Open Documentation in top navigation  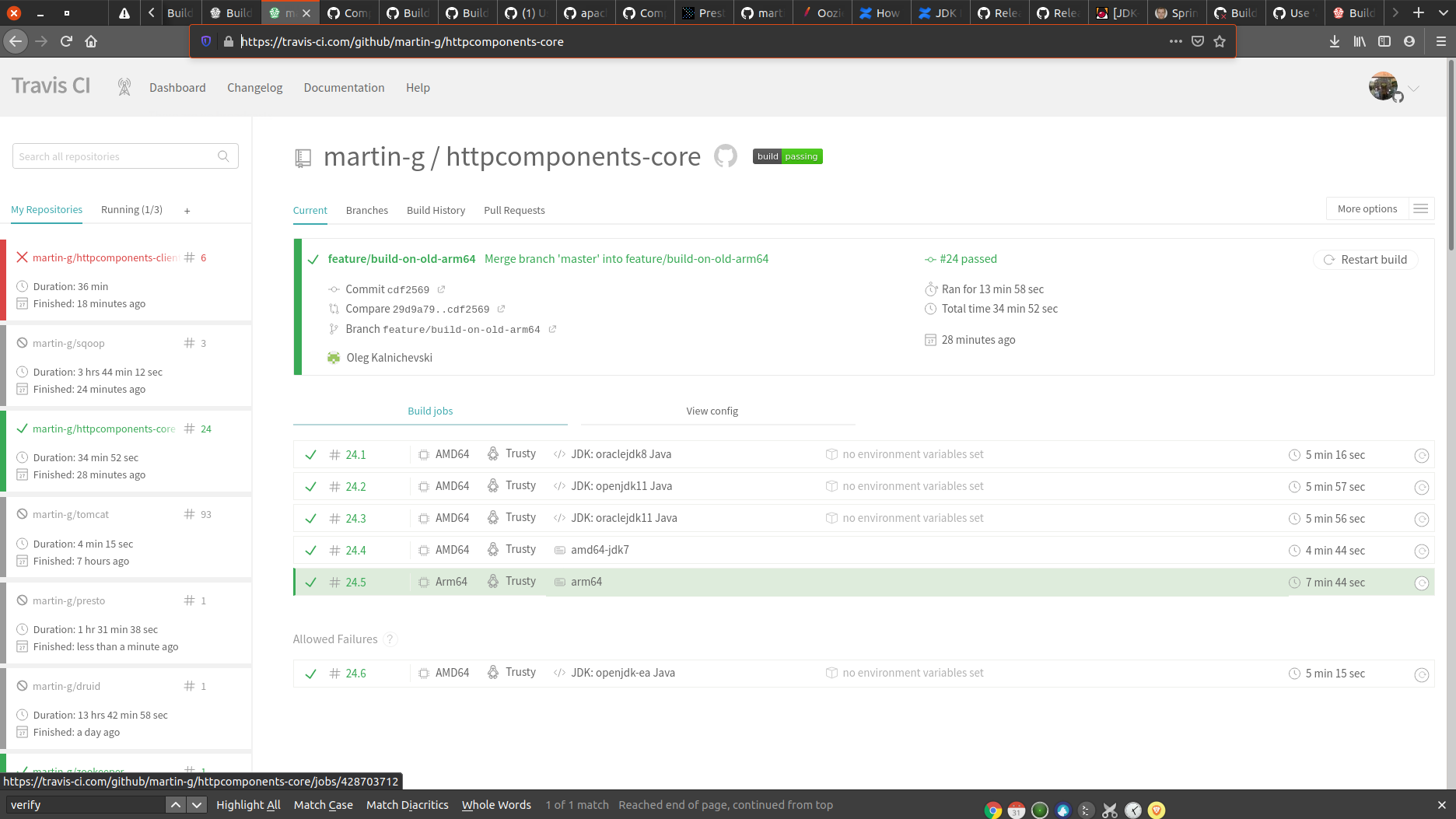point(344,88)
